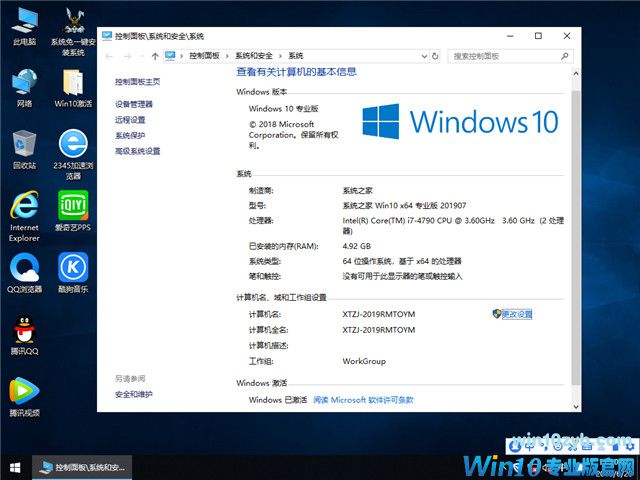Click the search magnifier icon
The width and height of the screenshot is (640, 480).
(565, 56)
